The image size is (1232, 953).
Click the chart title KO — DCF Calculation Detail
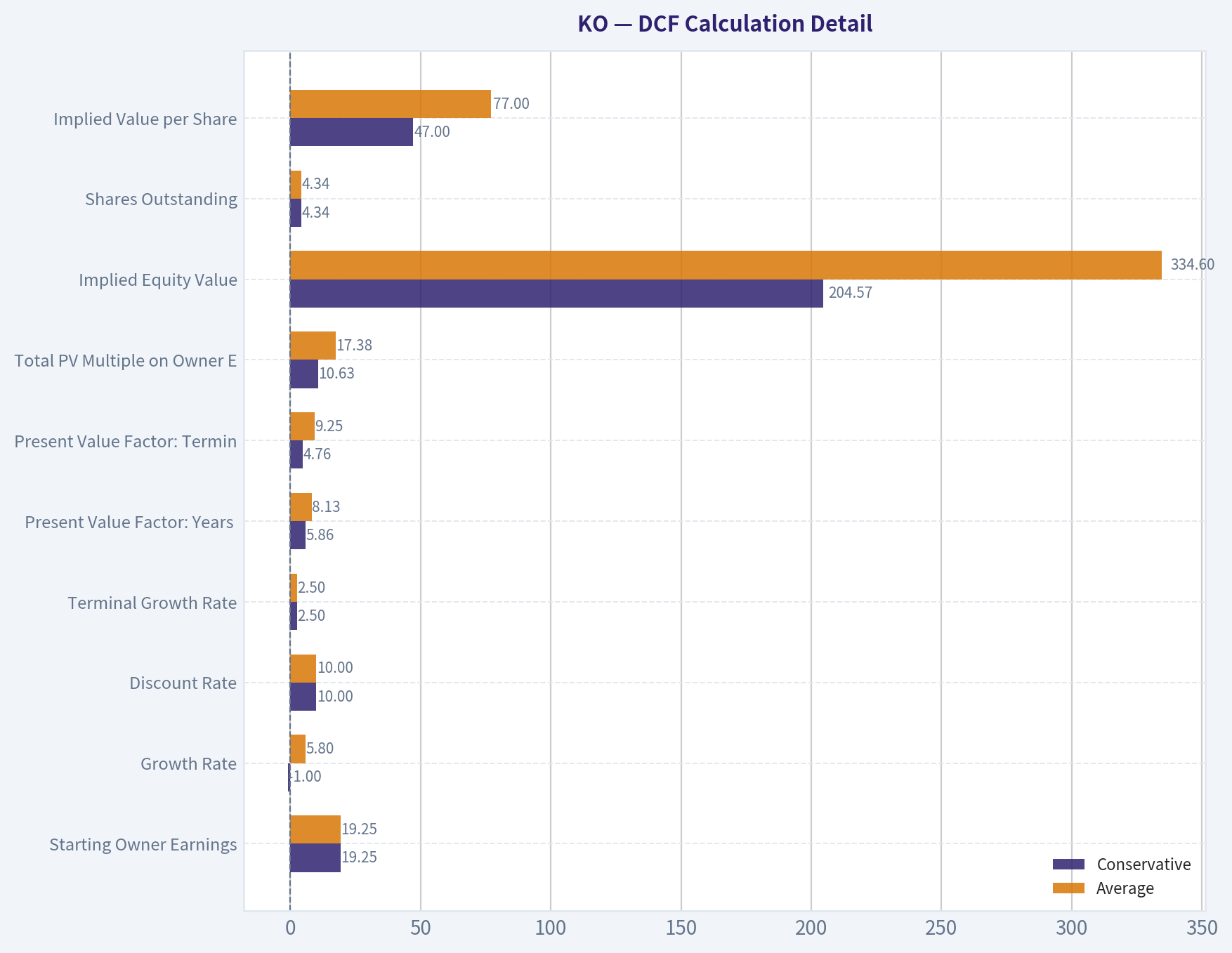coord(725,24)
